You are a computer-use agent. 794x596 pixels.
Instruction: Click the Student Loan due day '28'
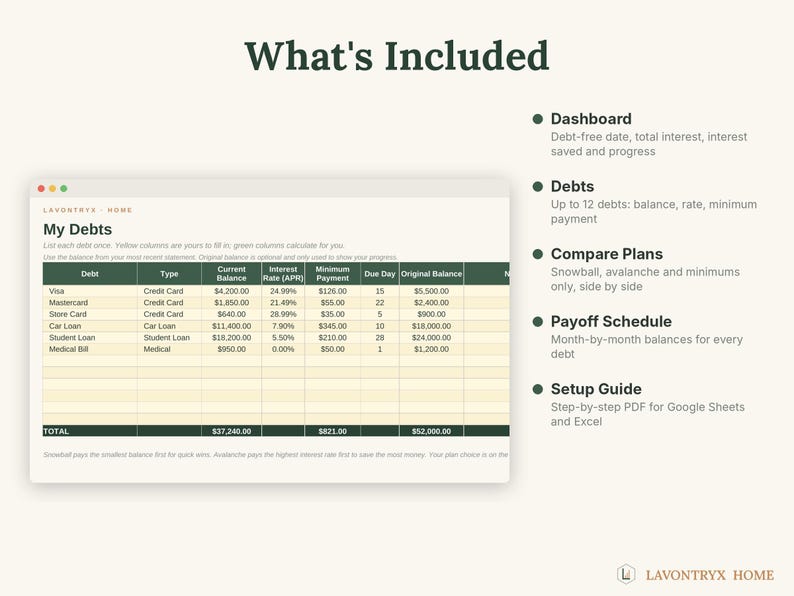tap(380, 338)
